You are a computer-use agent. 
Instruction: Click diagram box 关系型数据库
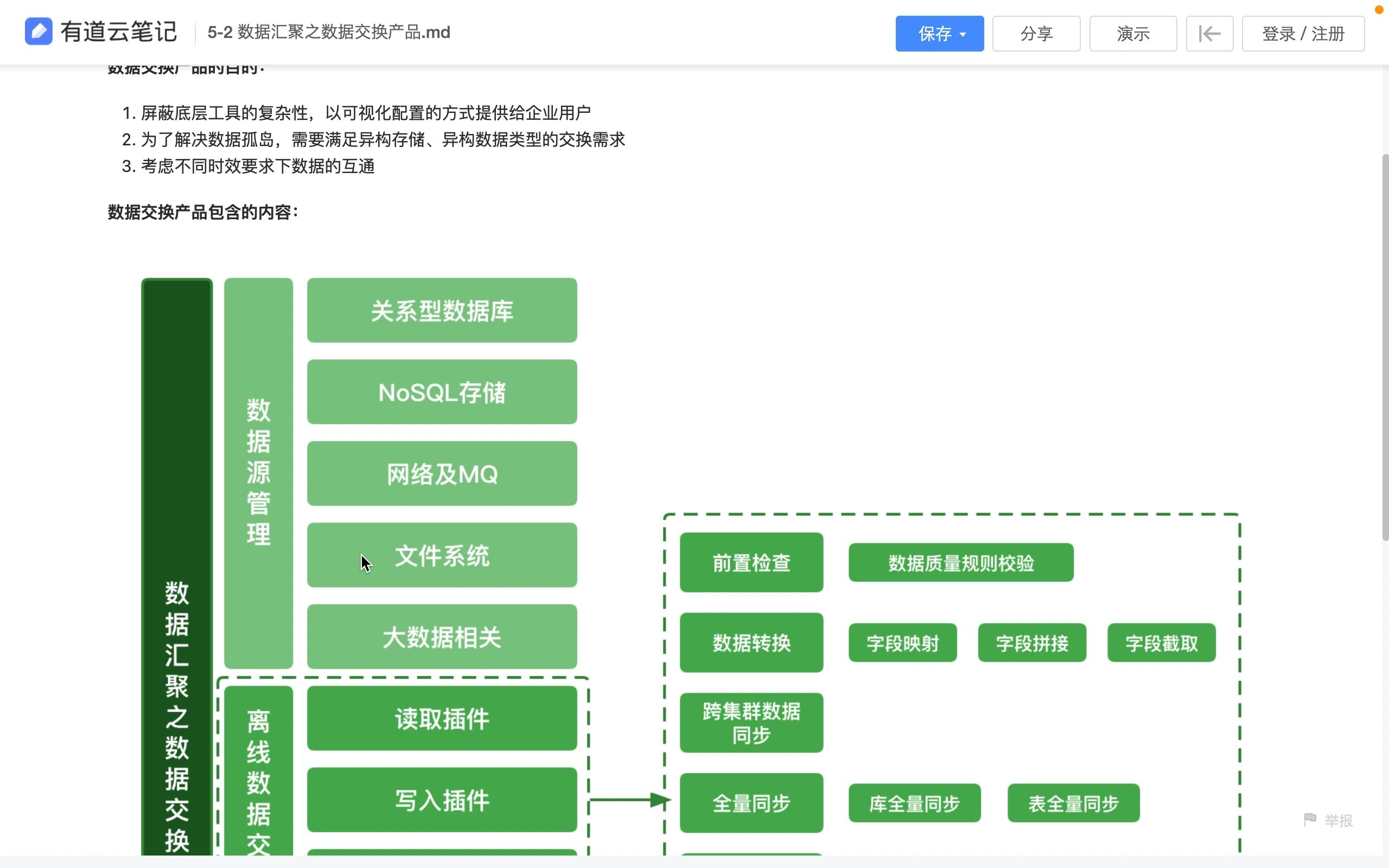pos(442,310)
